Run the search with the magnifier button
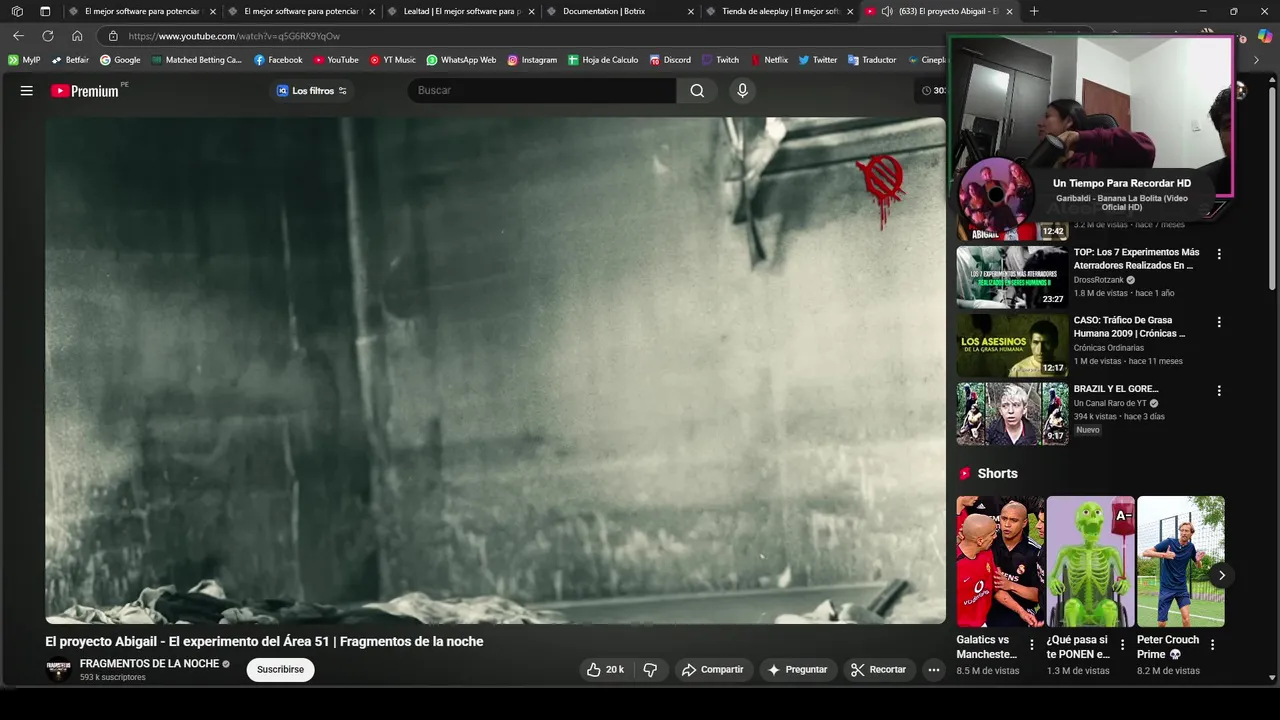The width and height of the screenshot is (1280, 720). 697,90
